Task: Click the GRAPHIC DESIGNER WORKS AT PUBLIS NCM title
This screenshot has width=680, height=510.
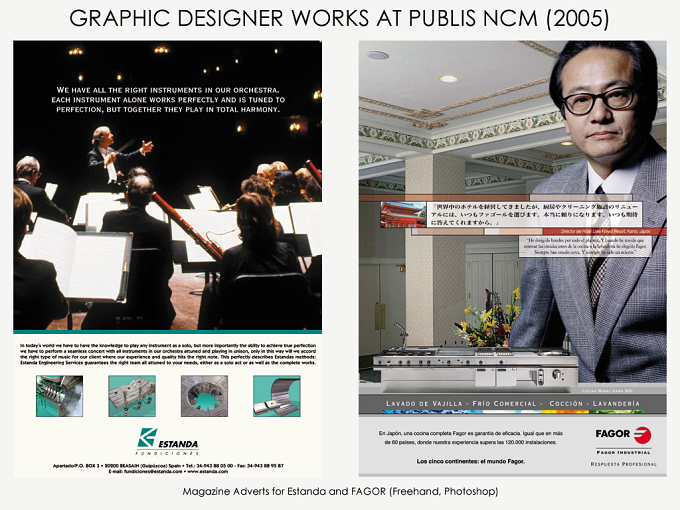Action: (x=339, y=19)
